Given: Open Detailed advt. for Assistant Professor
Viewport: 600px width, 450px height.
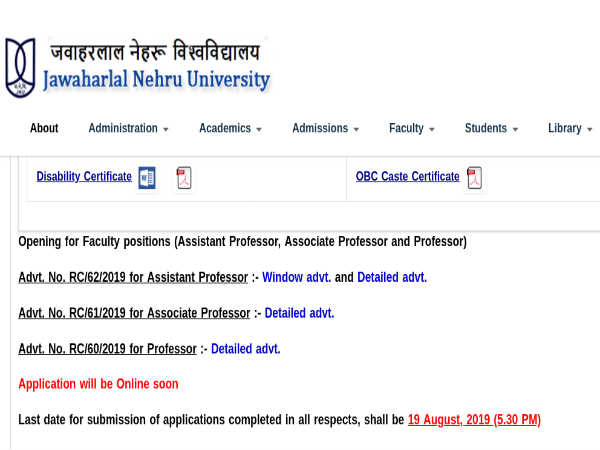Looking at the screenshot, I should pyautogui.click(x=392, y=277).
